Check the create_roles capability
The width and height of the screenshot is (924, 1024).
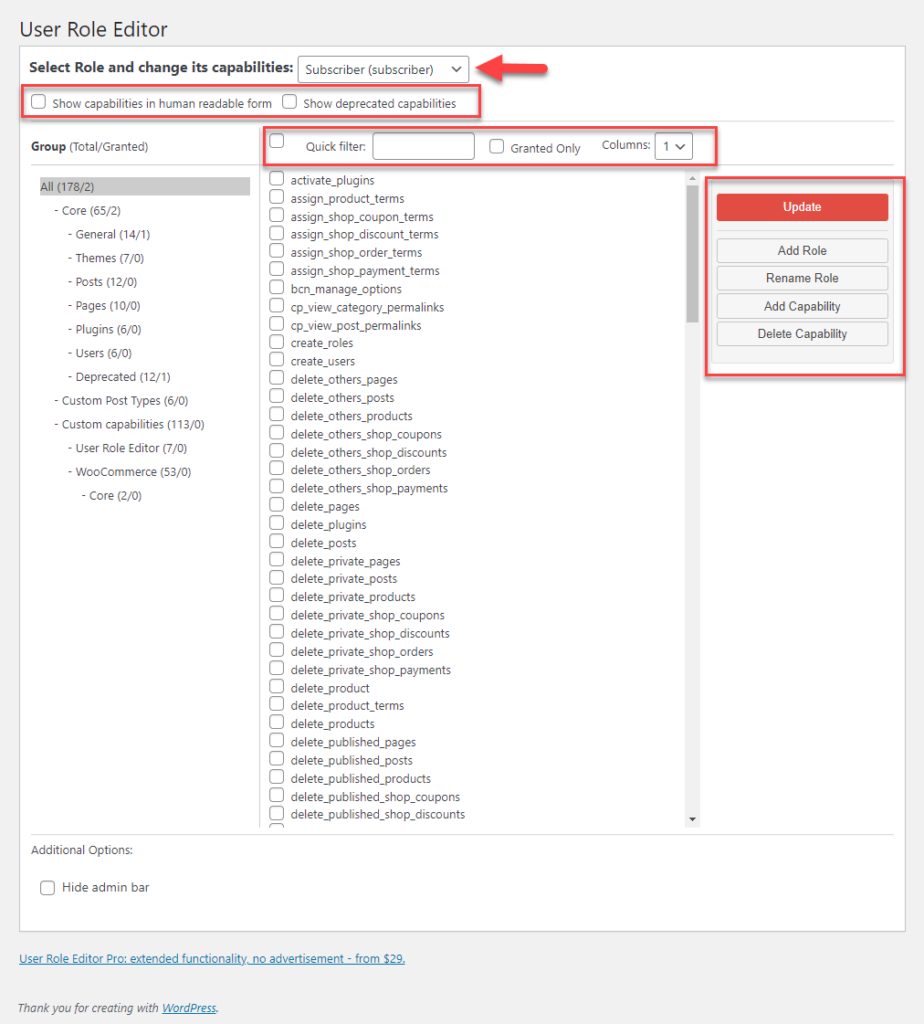277,342
